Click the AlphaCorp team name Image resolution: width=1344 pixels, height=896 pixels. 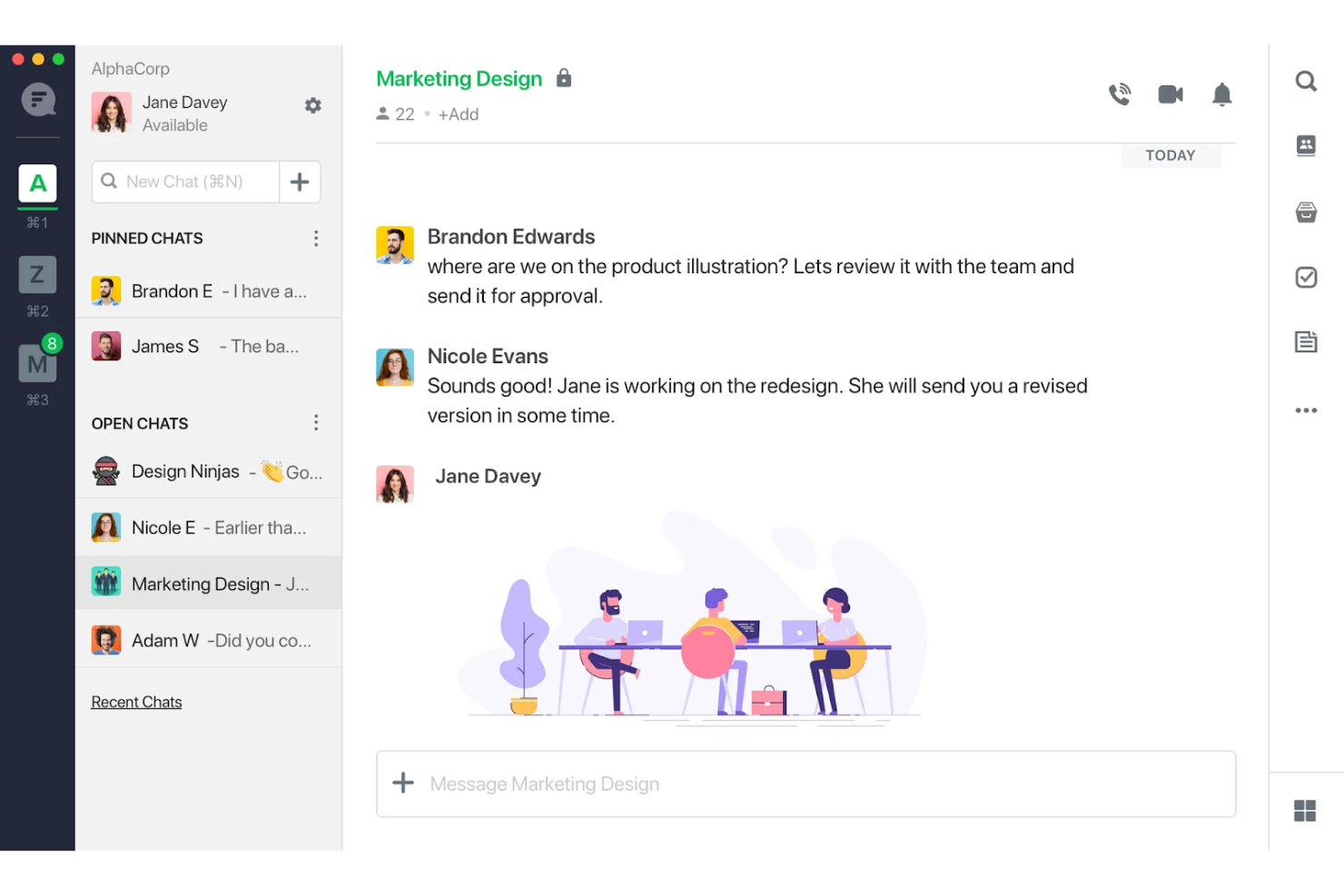[x=130, y=69]
